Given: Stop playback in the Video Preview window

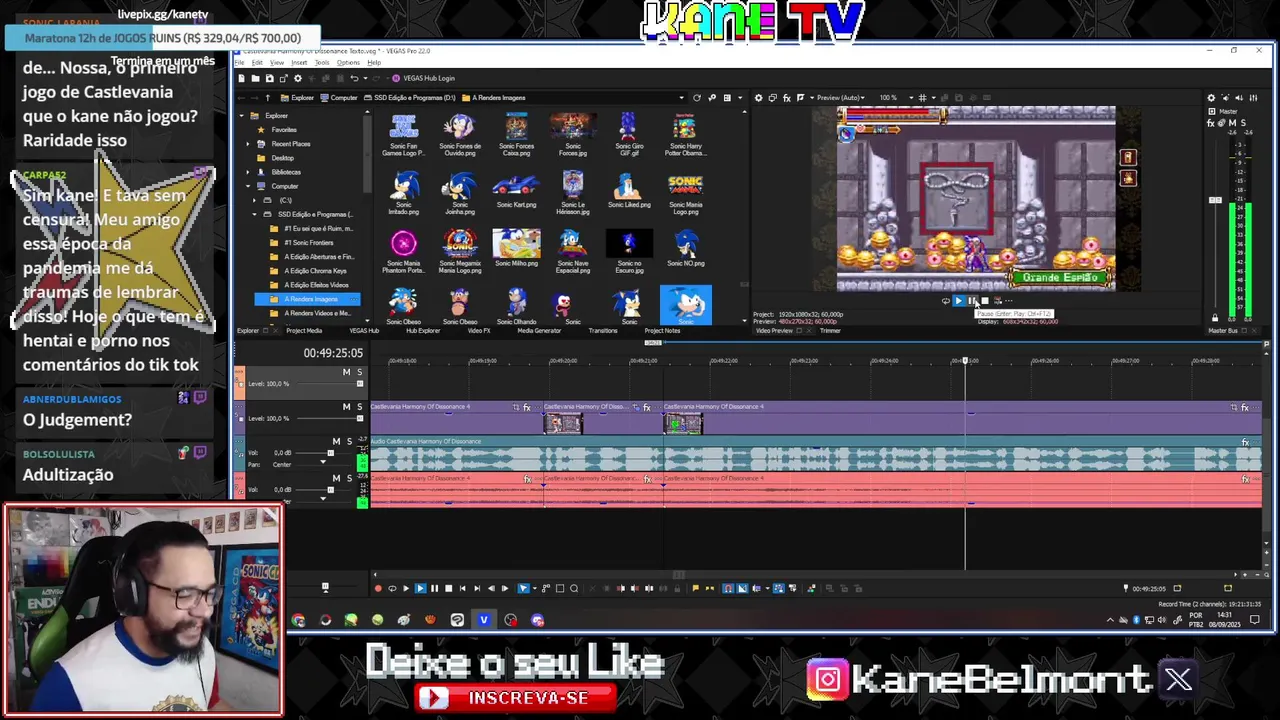Looking at the screenshot, I should (985, 300).
